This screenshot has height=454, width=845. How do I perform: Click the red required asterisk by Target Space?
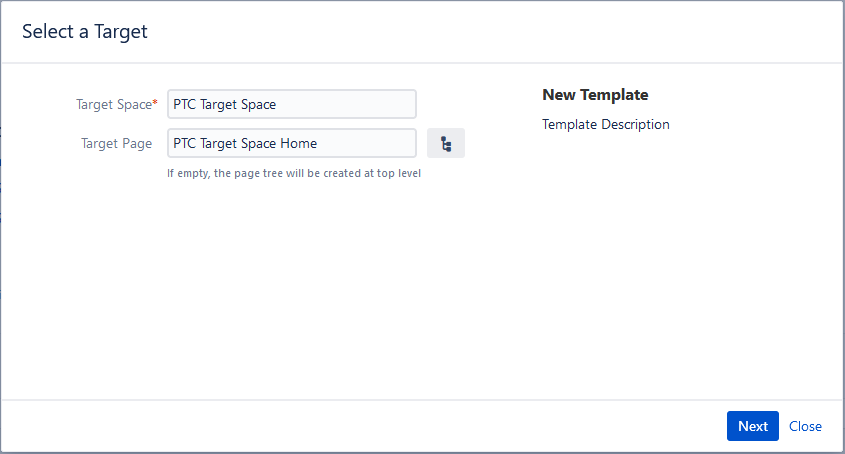click(x=155, y=103)
